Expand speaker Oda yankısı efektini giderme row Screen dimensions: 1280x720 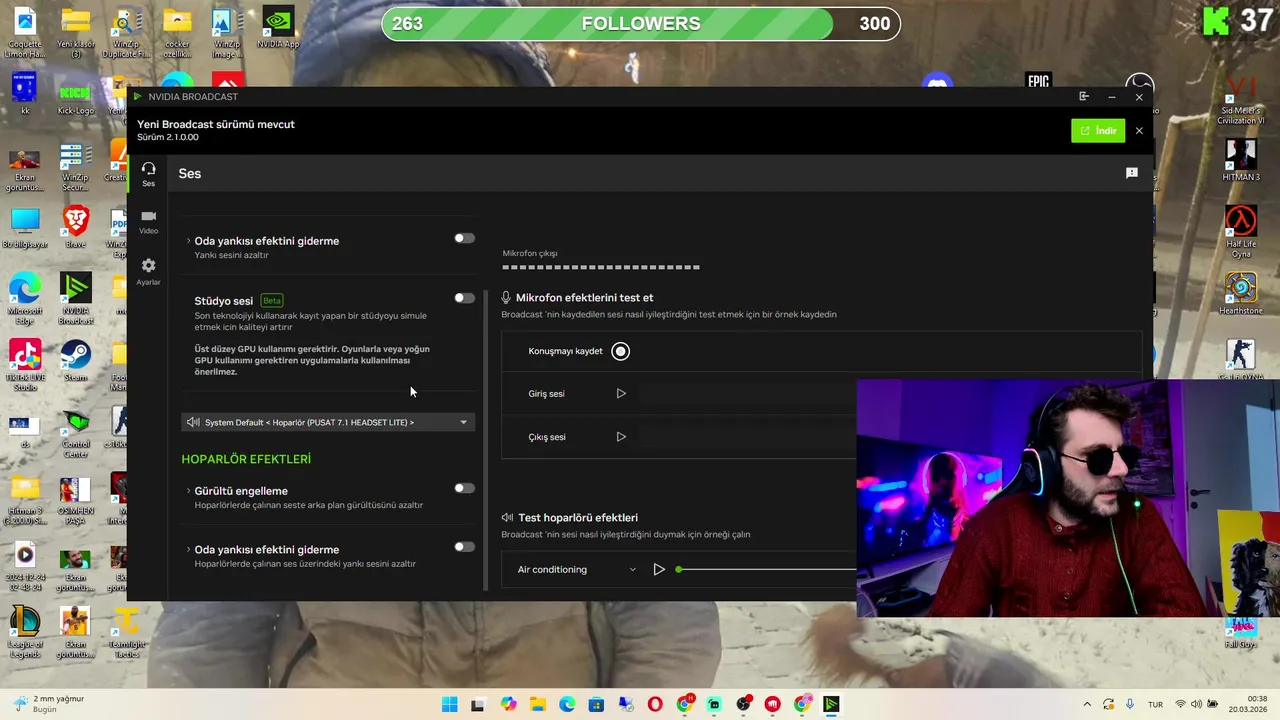[188, 549]
